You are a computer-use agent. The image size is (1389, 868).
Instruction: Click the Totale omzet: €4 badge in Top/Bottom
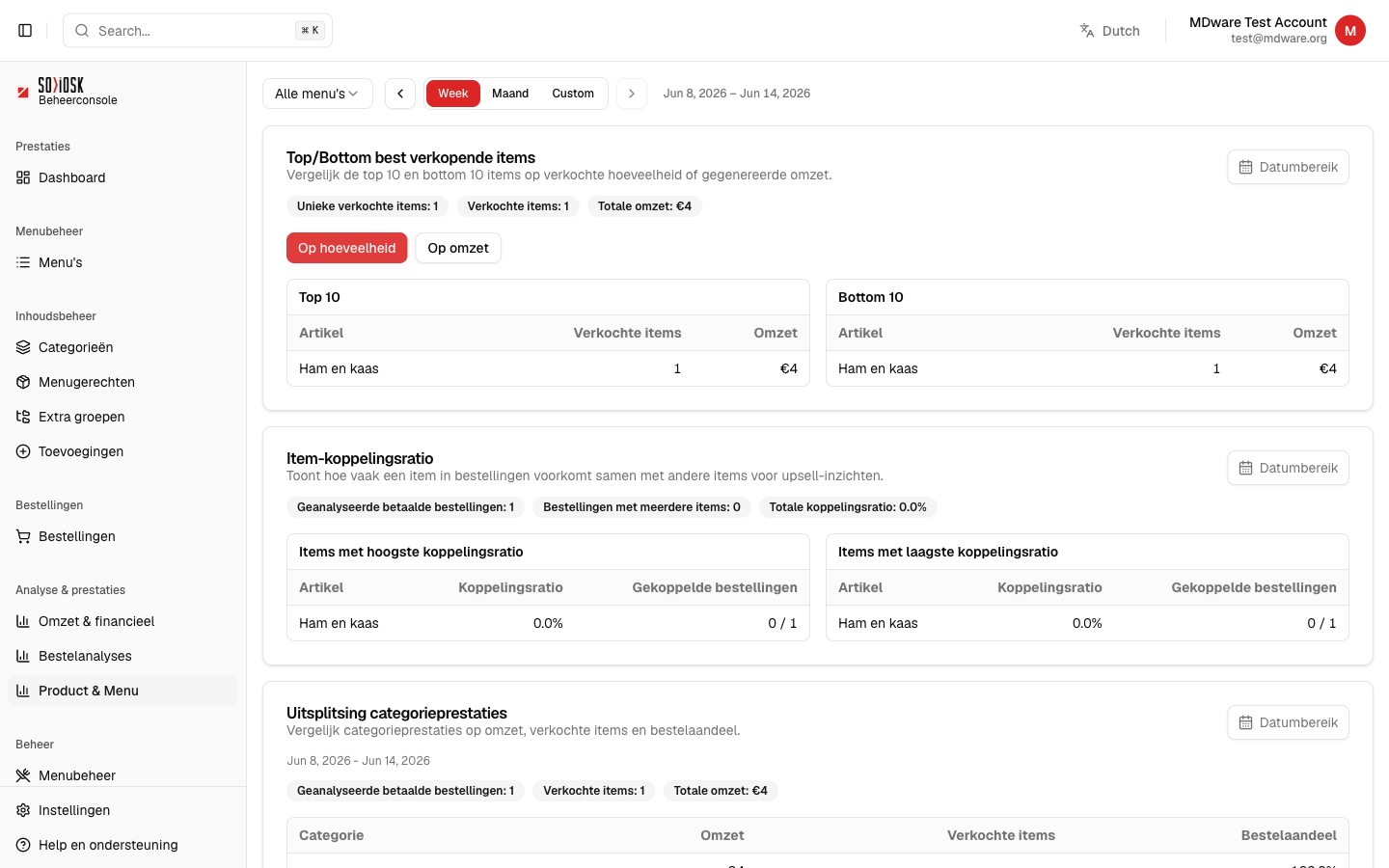644,206
